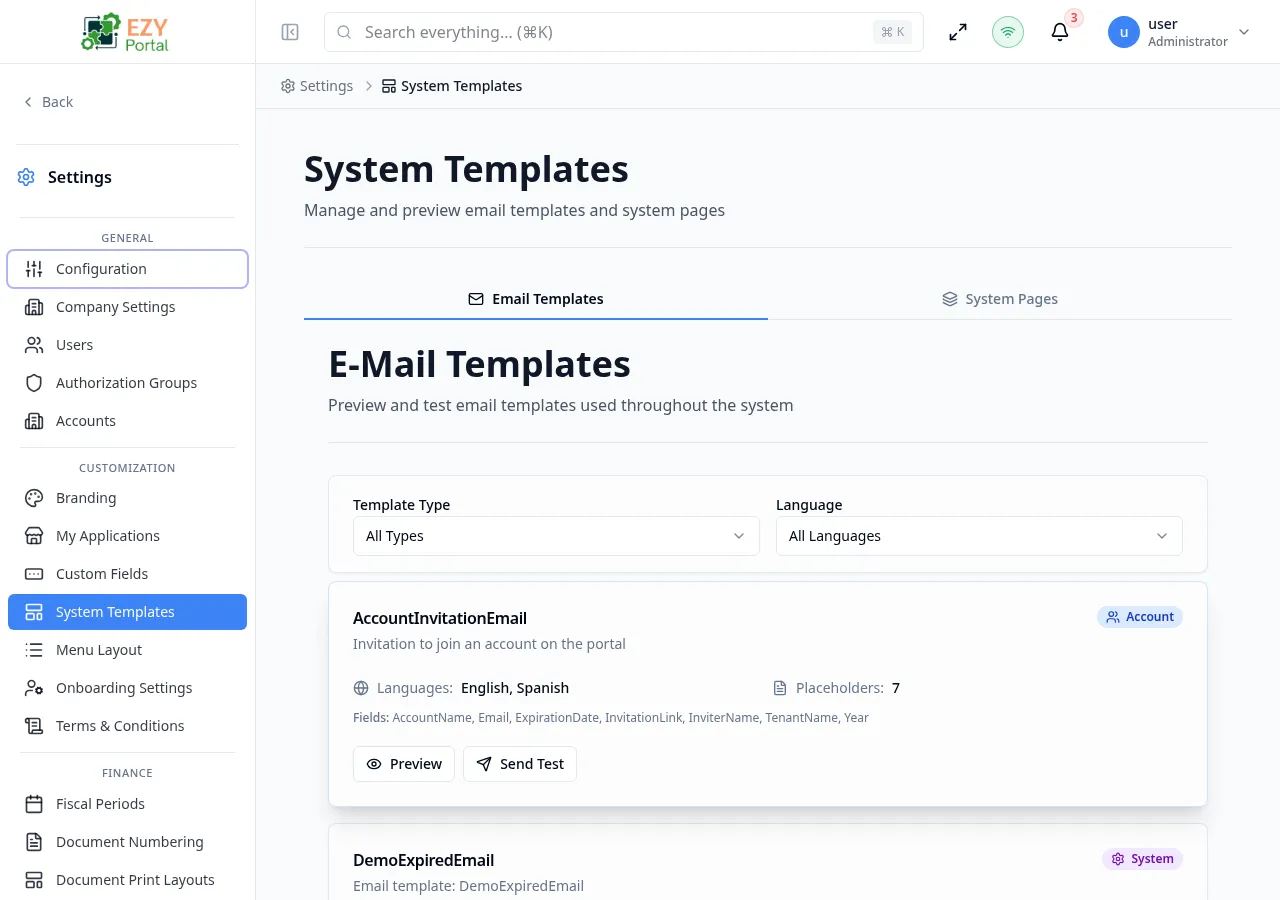
Task: Open the Language dropdown
Action: tap(979, 536)
